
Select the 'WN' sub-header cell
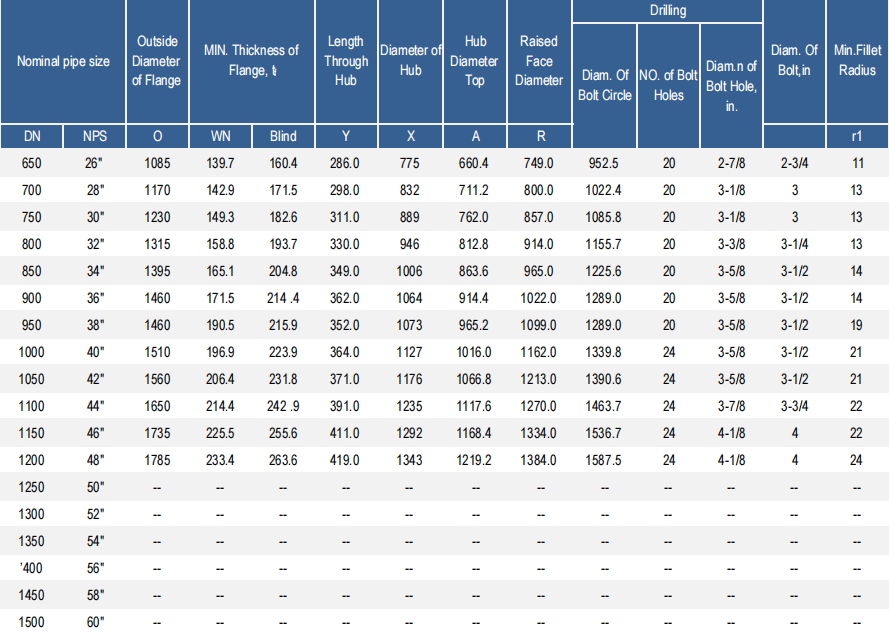220,136
